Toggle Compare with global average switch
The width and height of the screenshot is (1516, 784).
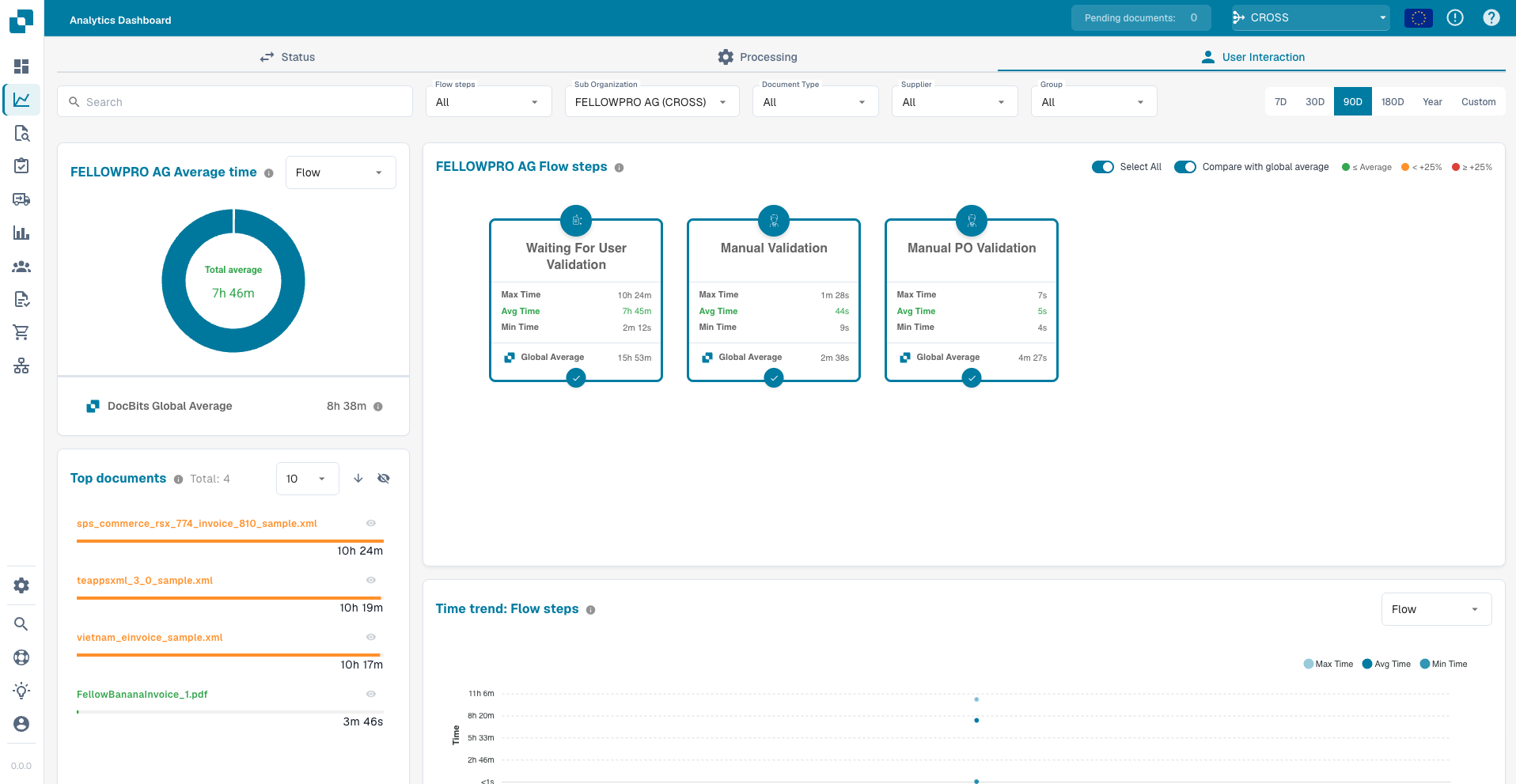pos(1185,167)
